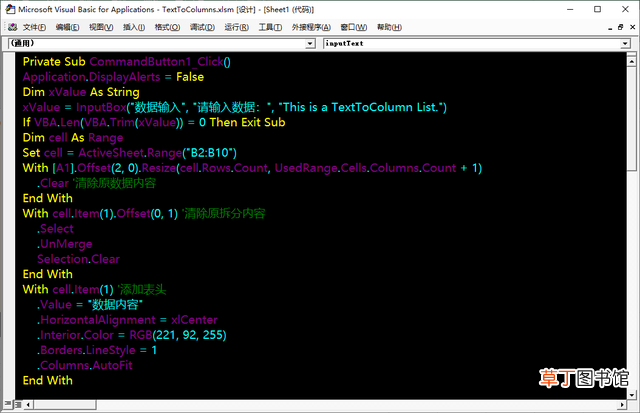Switch to Full Module View icon
Image resolution: width=640 pixels, height=413 pixels.
18,404
